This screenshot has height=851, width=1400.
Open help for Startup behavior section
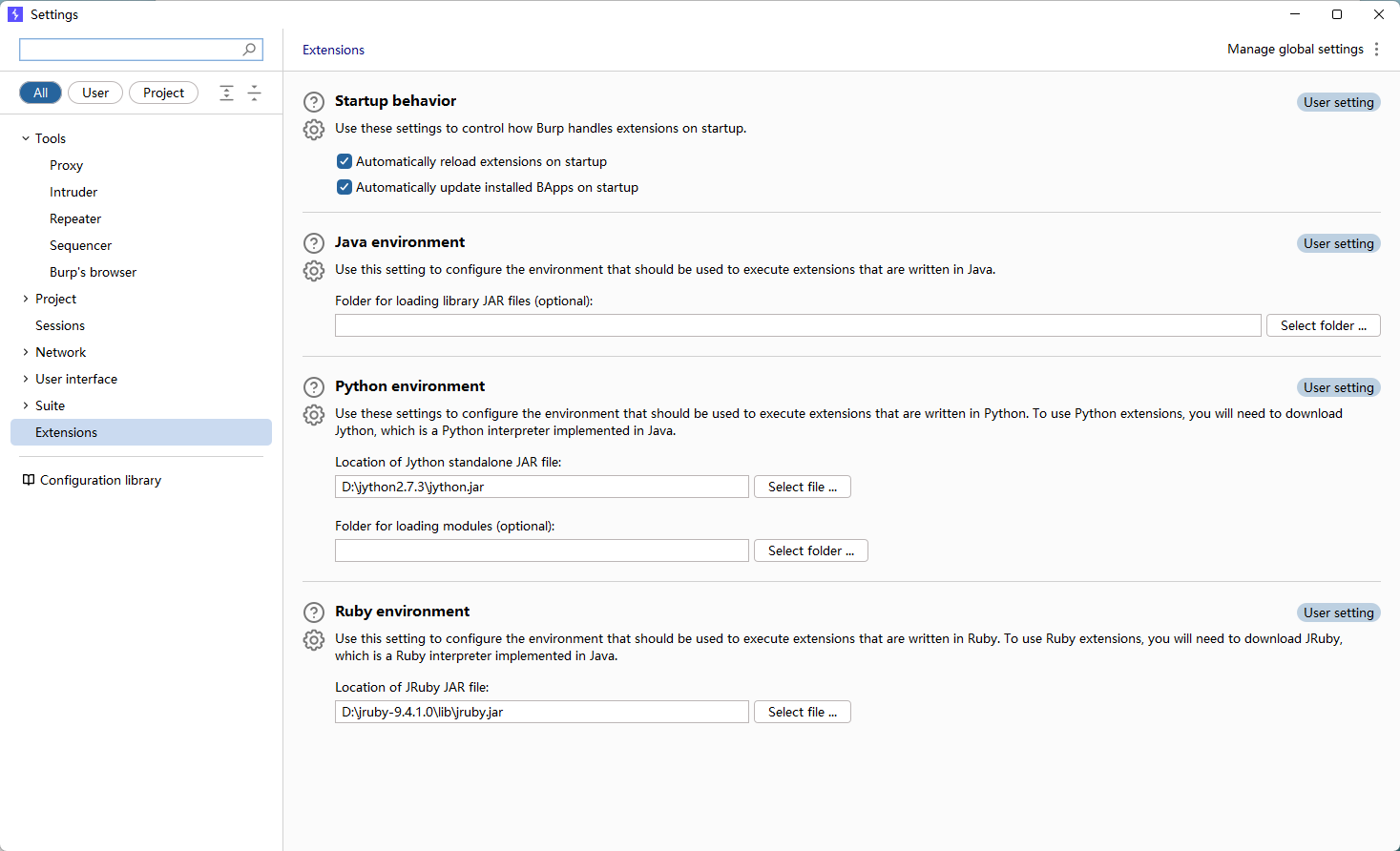pyautogui.click(x=314, y=102)
